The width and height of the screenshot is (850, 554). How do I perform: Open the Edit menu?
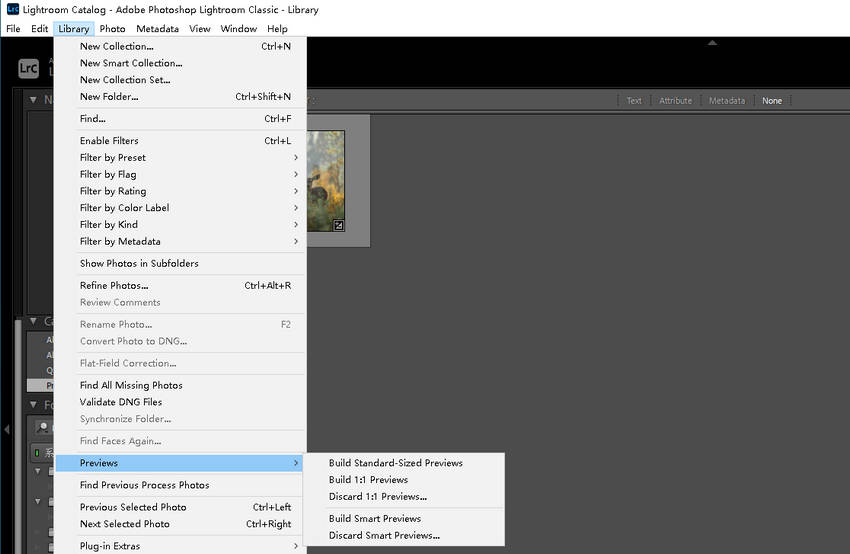pyautogui.click(x=39, y=29)
